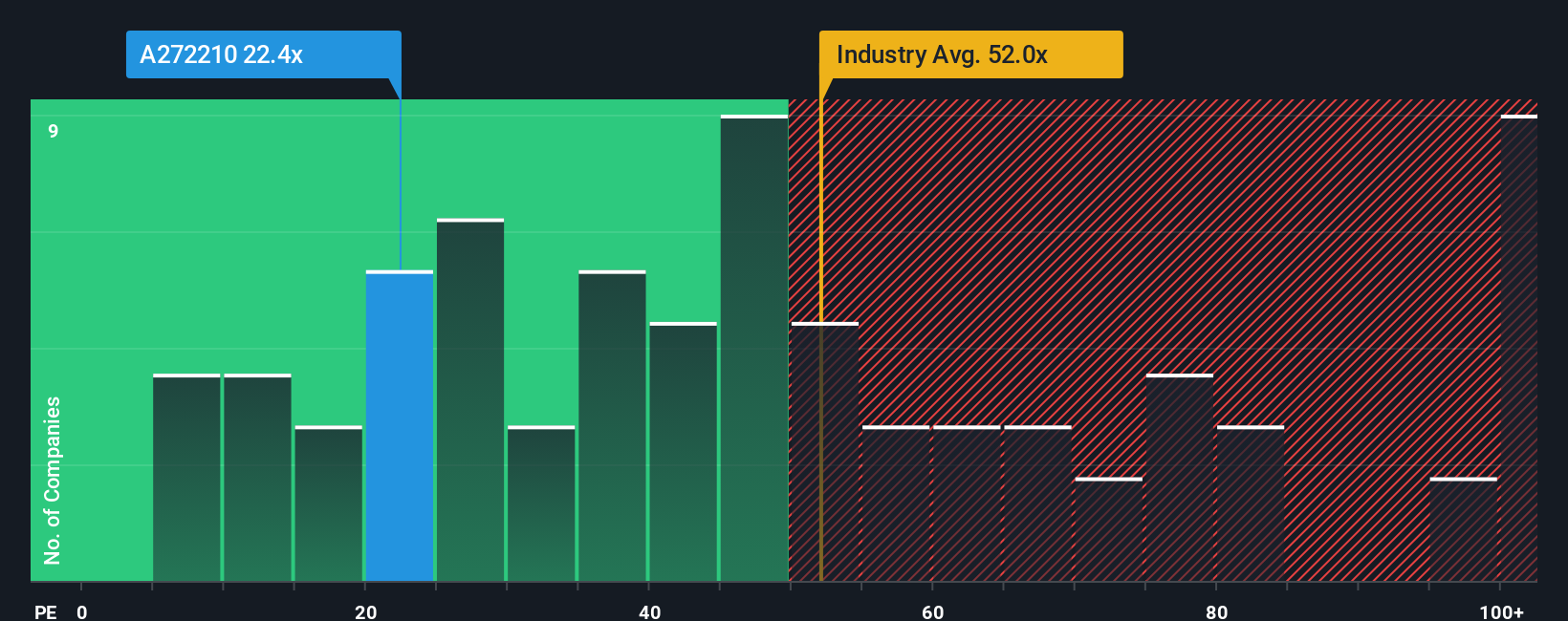Click x-axis tick label 20
This screenshot has height=621, width=1568.
point(365,611)
